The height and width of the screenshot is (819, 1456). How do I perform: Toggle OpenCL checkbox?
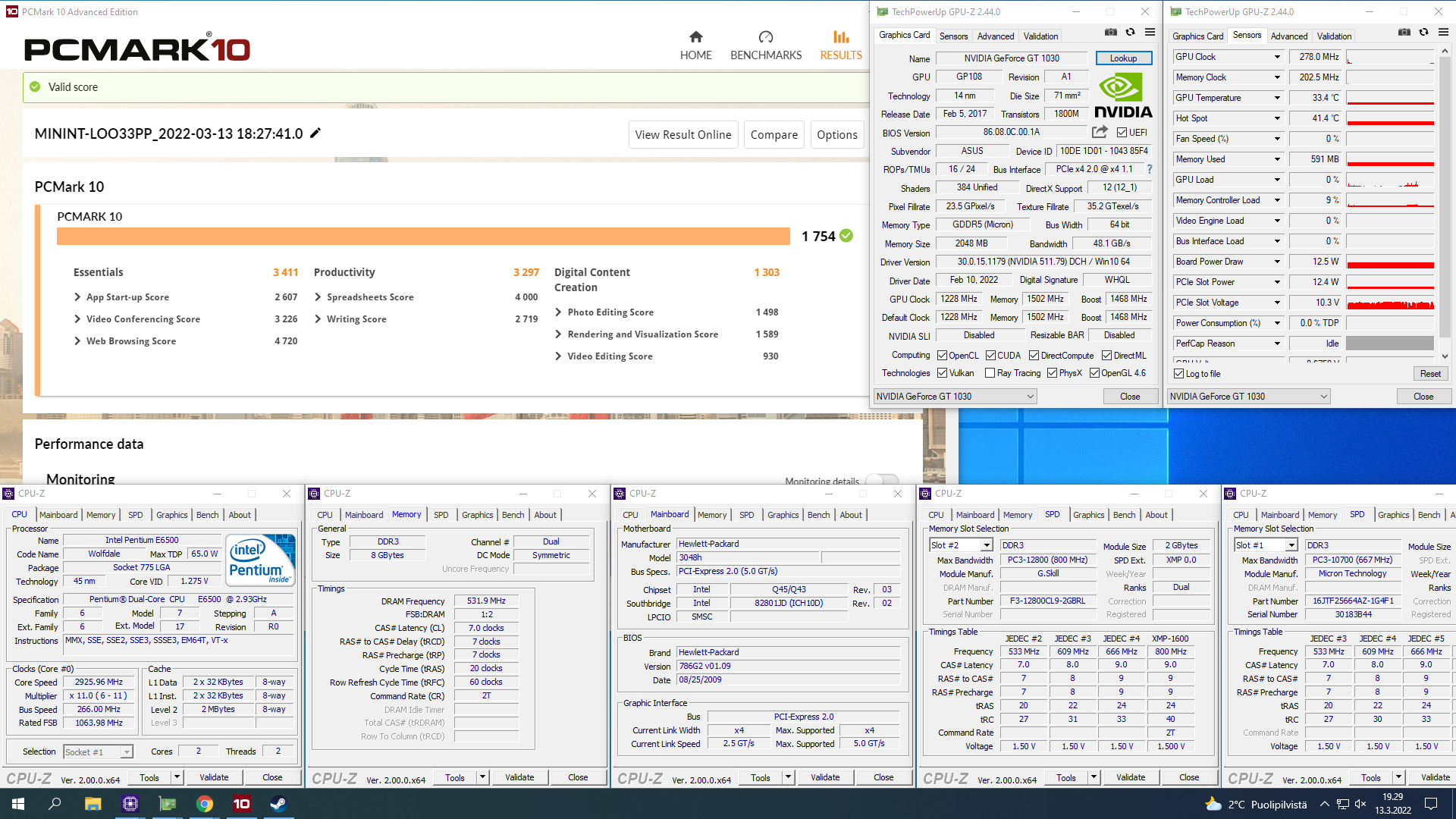(x=942, y=355)
